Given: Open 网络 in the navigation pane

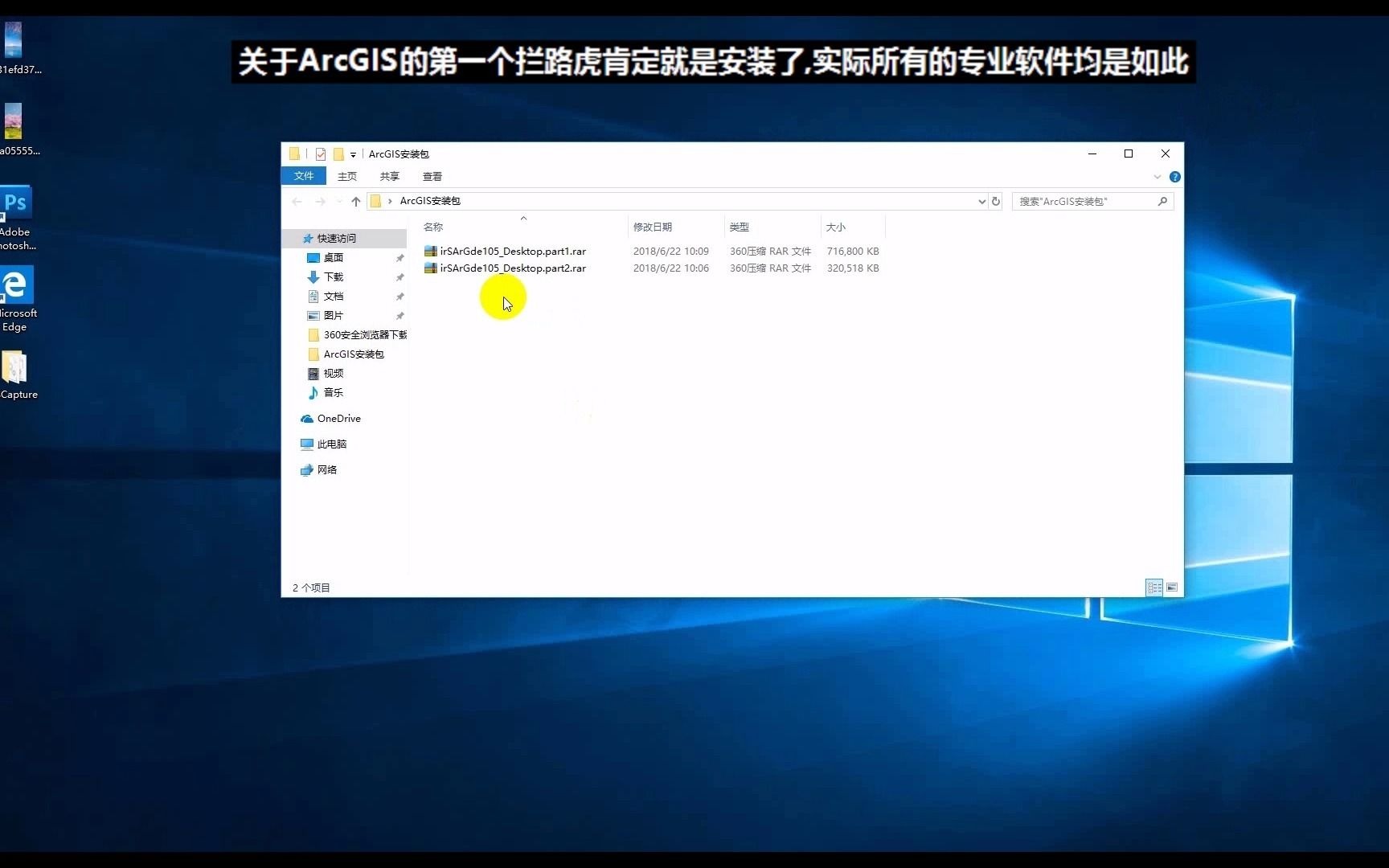Looking at the screenshot, I should [x=327, y=470].
